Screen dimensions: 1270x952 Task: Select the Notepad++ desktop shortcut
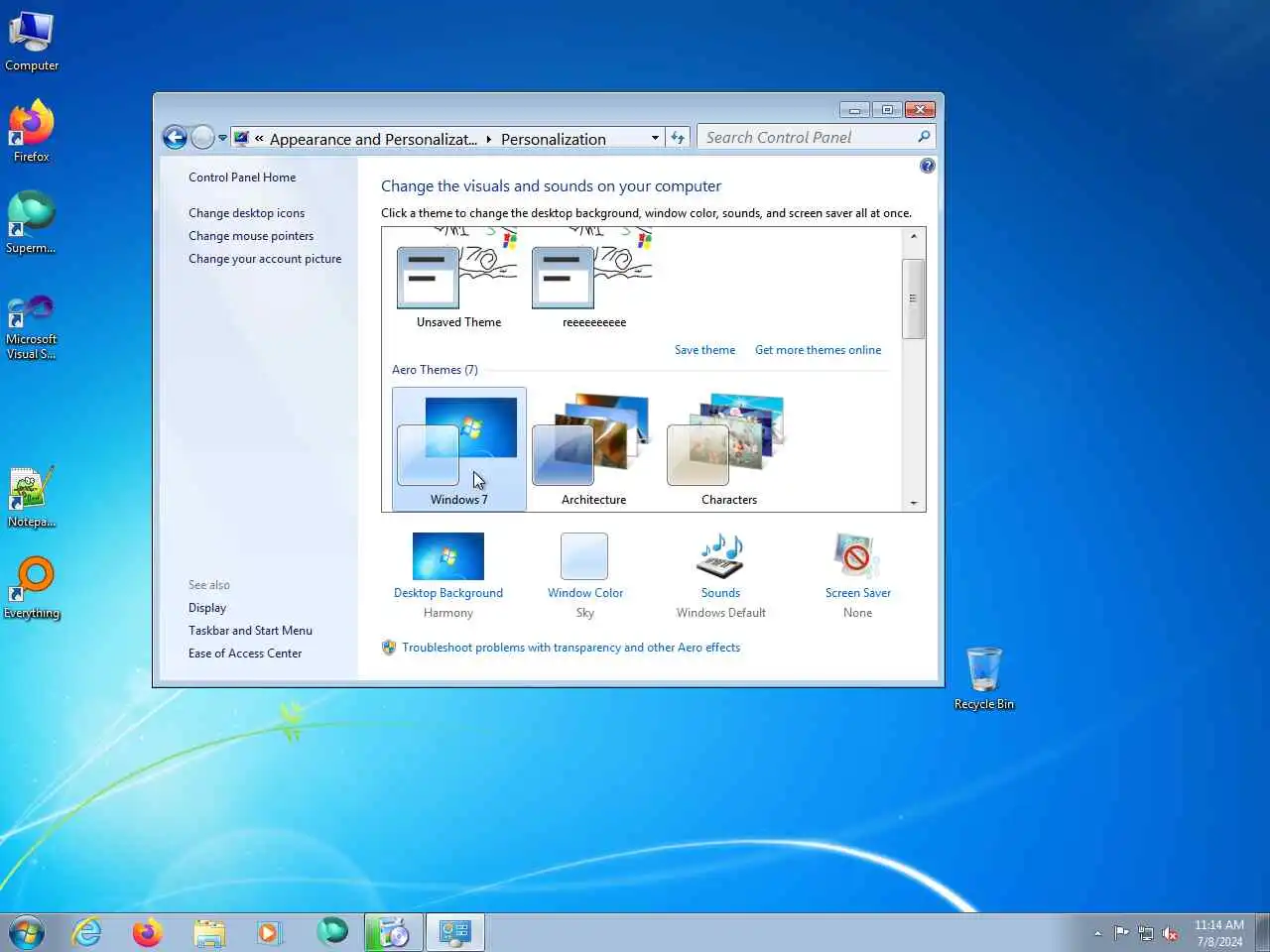point(32,498)
